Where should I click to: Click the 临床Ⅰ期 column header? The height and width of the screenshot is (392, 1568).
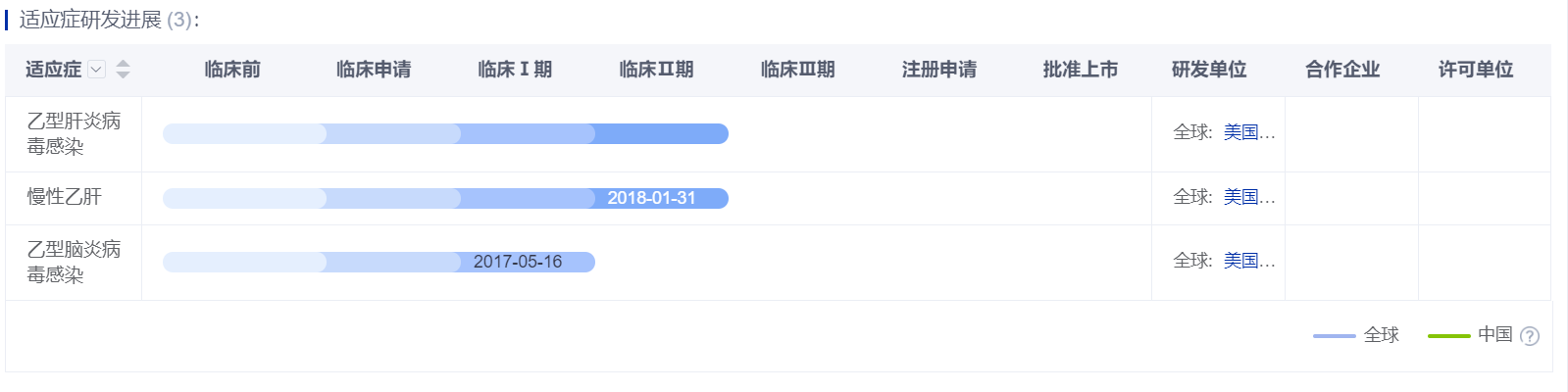coord(515,70)
